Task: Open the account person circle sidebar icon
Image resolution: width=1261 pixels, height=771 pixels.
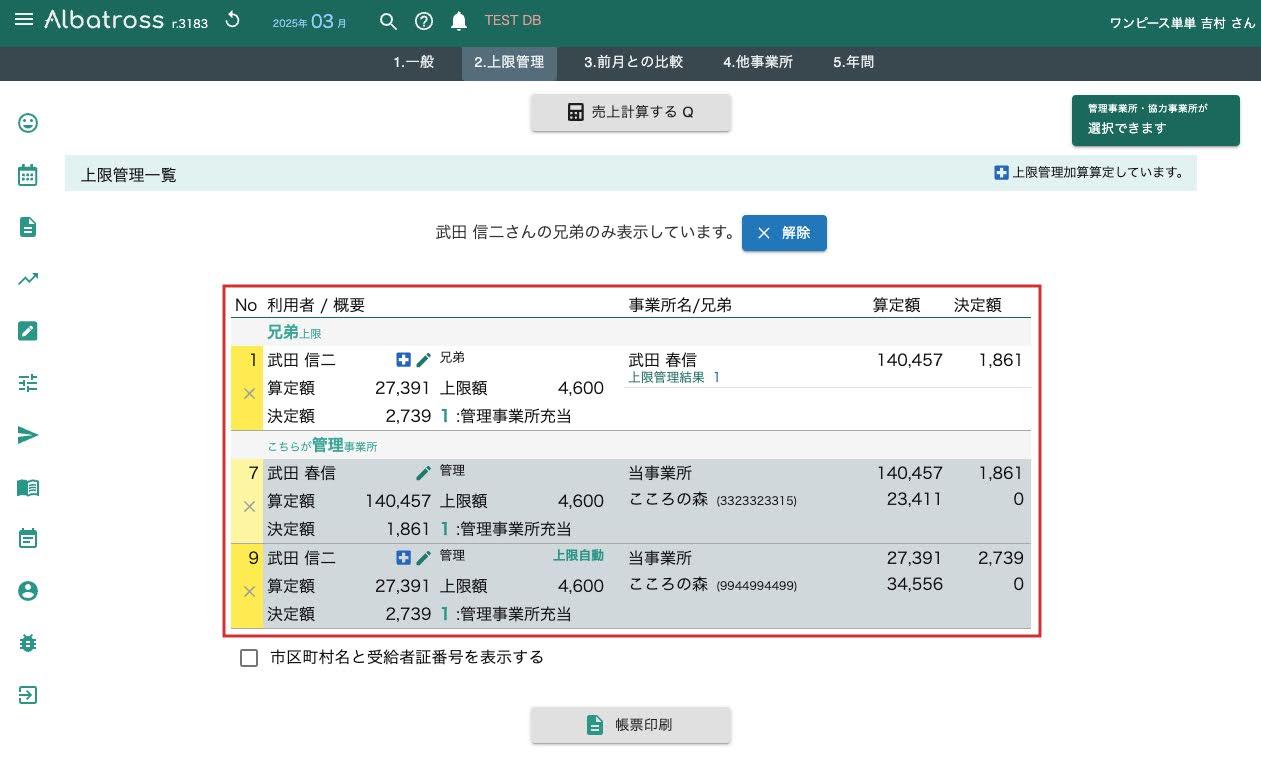Action: 28,591
